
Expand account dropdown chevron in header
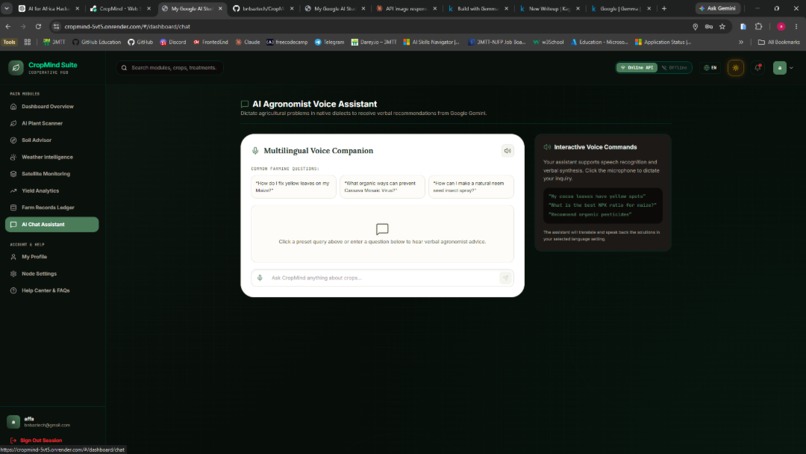pos(791,68)
